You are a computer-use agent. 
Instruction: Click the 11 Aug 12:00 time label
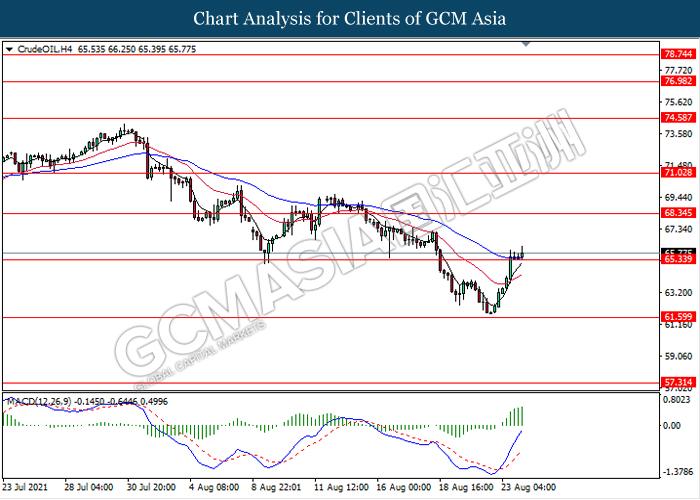[x=341, y=487]
